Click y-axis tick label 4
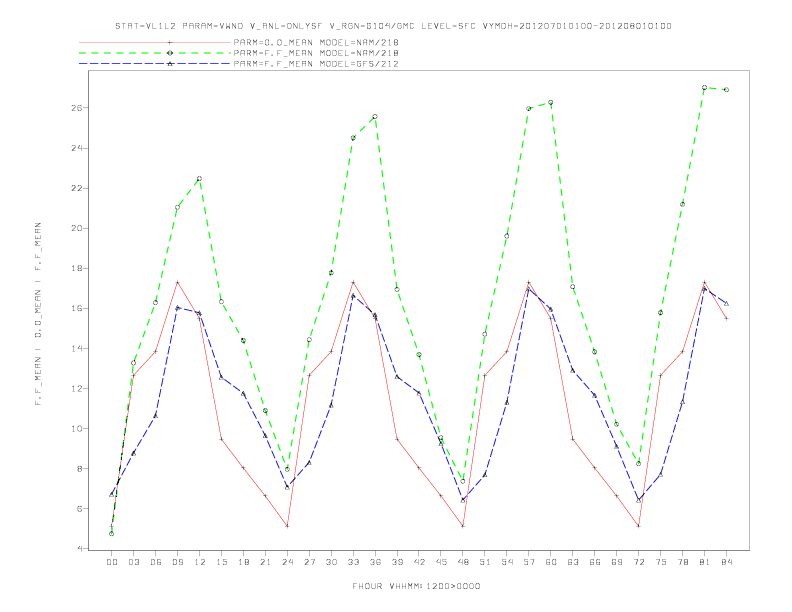Screen dimensions: 792x612 click(x=80, y=548)
